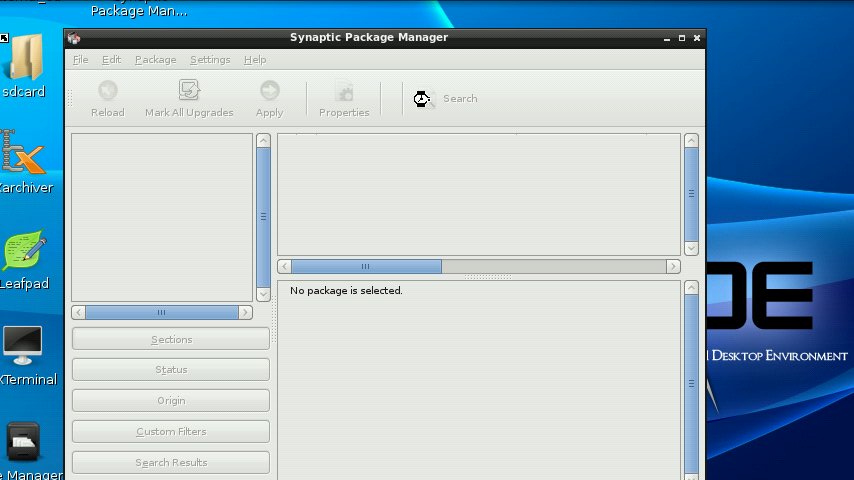Click the Search magnifier icon
The height and width of the screenshot is (480, 854).
click(x=424, y=99)
